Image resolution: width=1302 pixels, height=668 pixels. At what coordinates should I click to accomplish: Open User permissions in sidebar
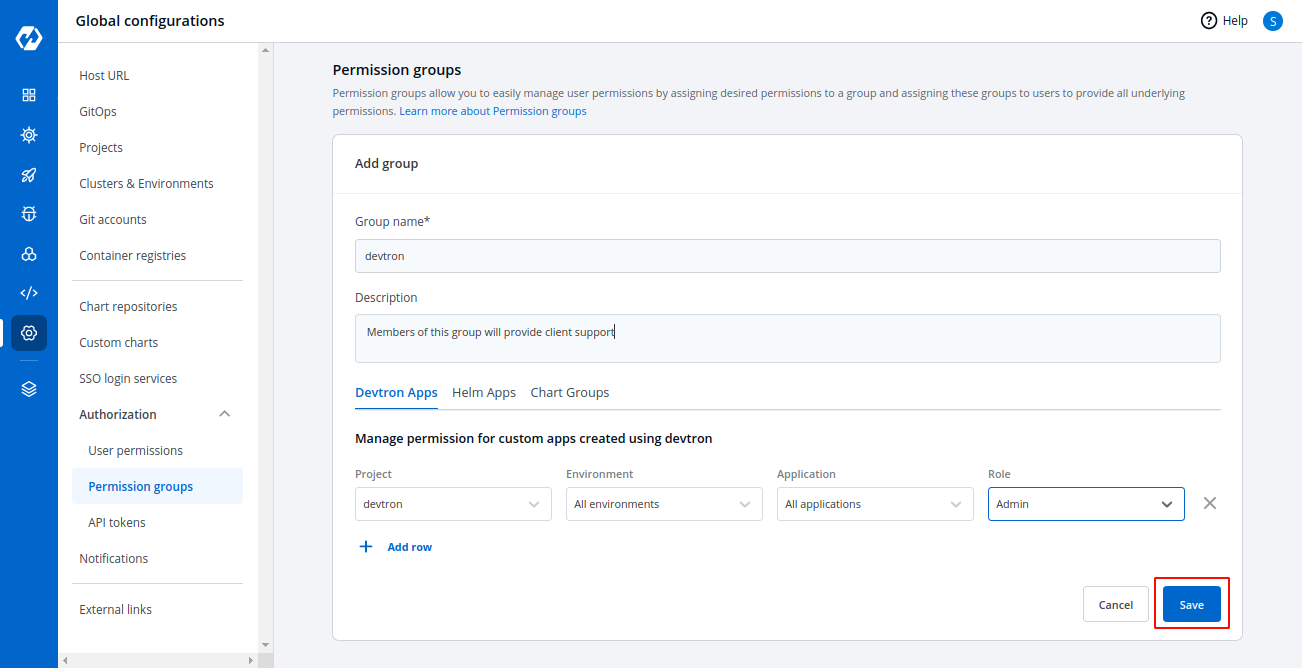pyautogui.click(x=135, y=451)
